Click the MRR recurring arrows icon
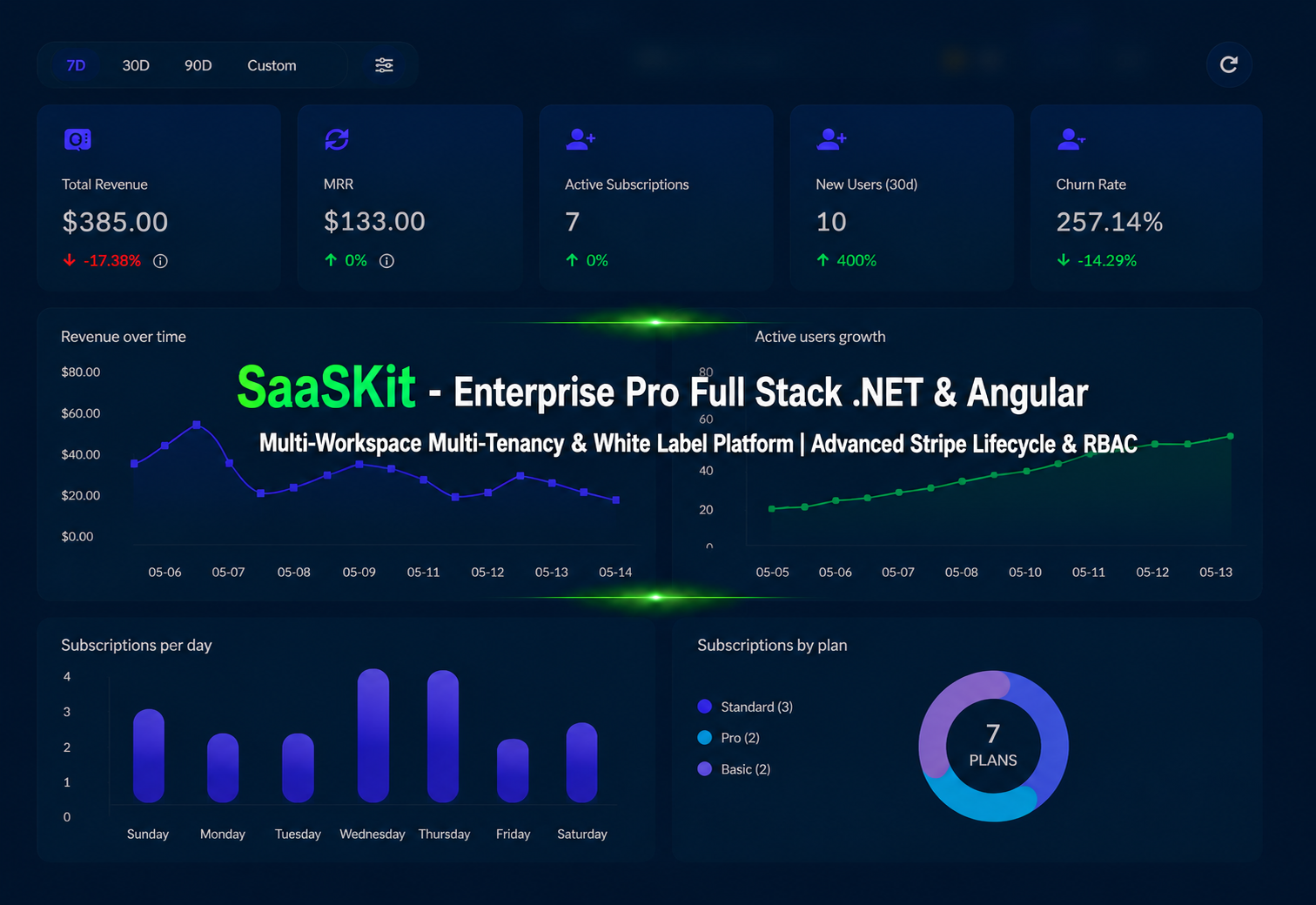Screen dimensions: 1316x905 coord(337,139)
